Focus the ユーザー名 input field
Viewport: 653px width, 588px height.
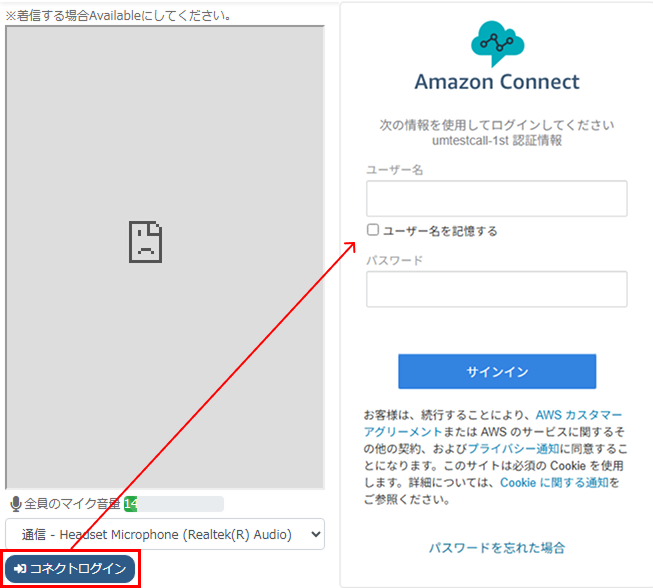496,199
